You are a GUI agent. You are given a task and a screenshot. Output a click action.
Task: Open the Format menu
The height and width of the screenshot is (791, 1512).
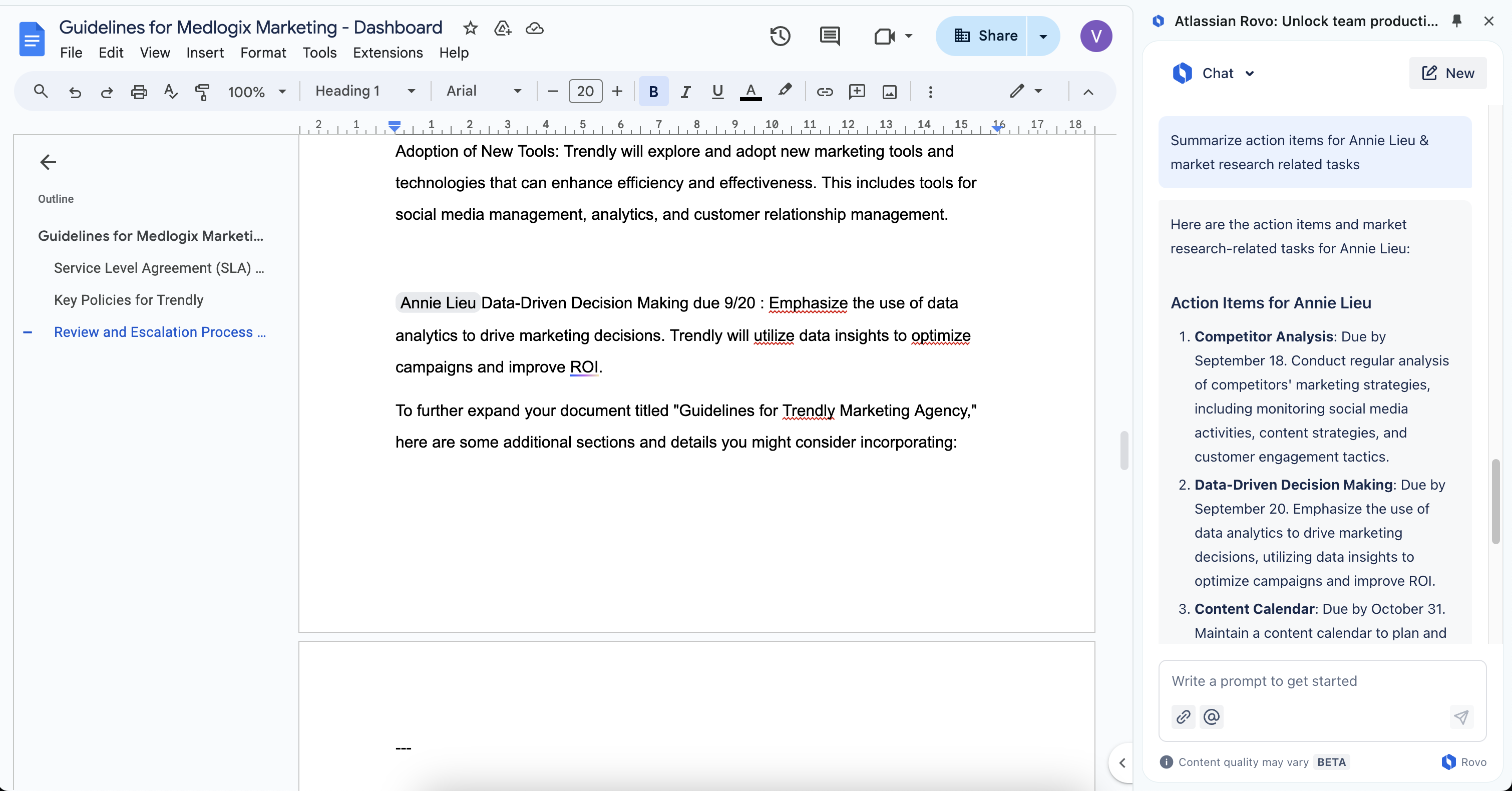(x=262, y=53)
